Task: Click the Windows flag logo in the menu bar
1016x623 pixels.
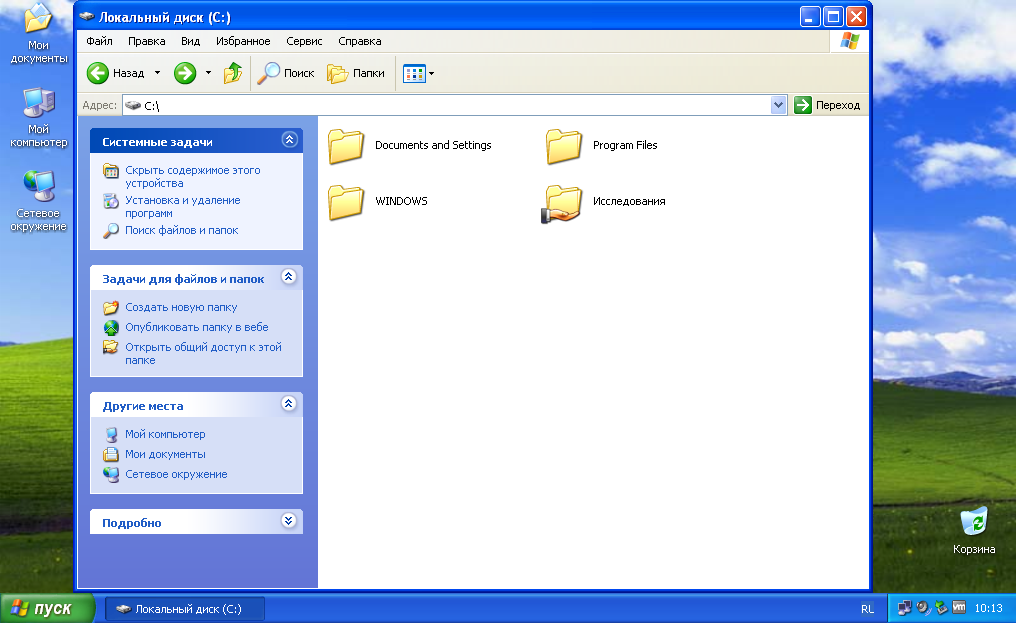Action: click(x=849, y=41)
